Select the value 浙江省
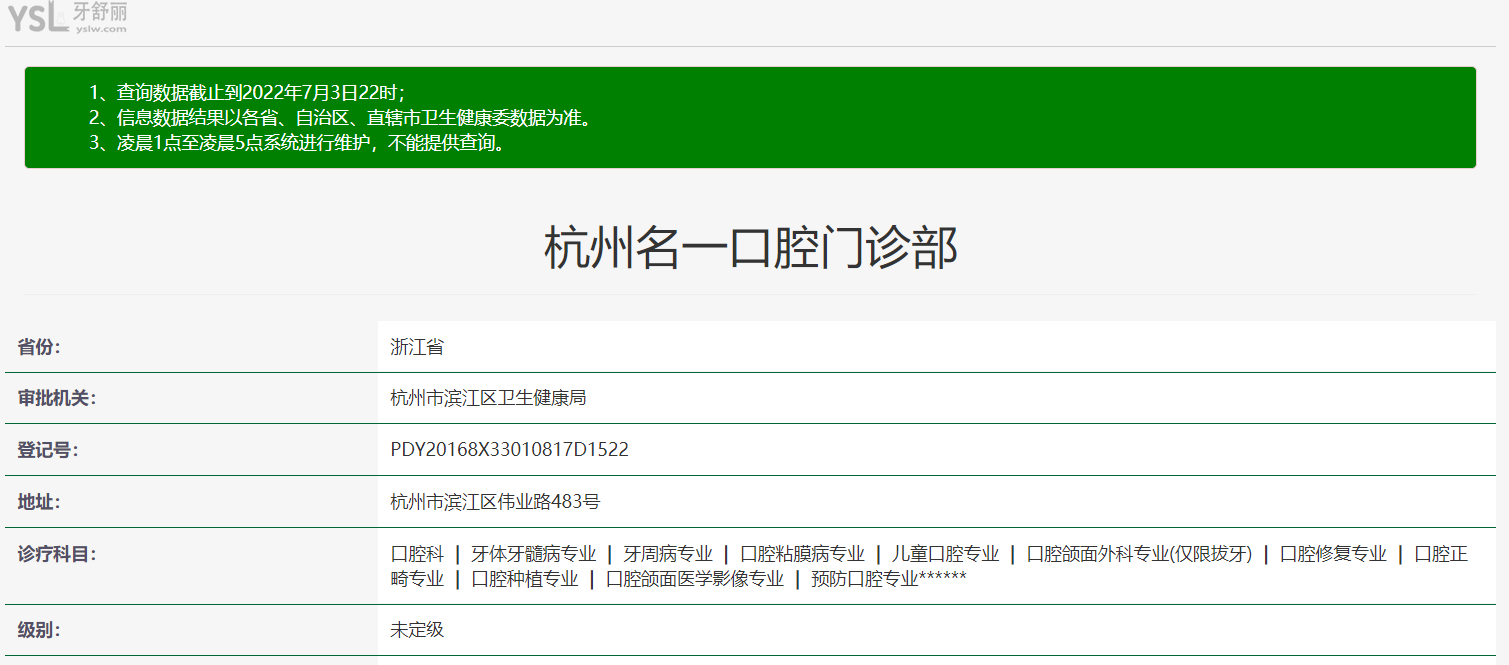Screen dimensions: 1509x665 point(417,347)
